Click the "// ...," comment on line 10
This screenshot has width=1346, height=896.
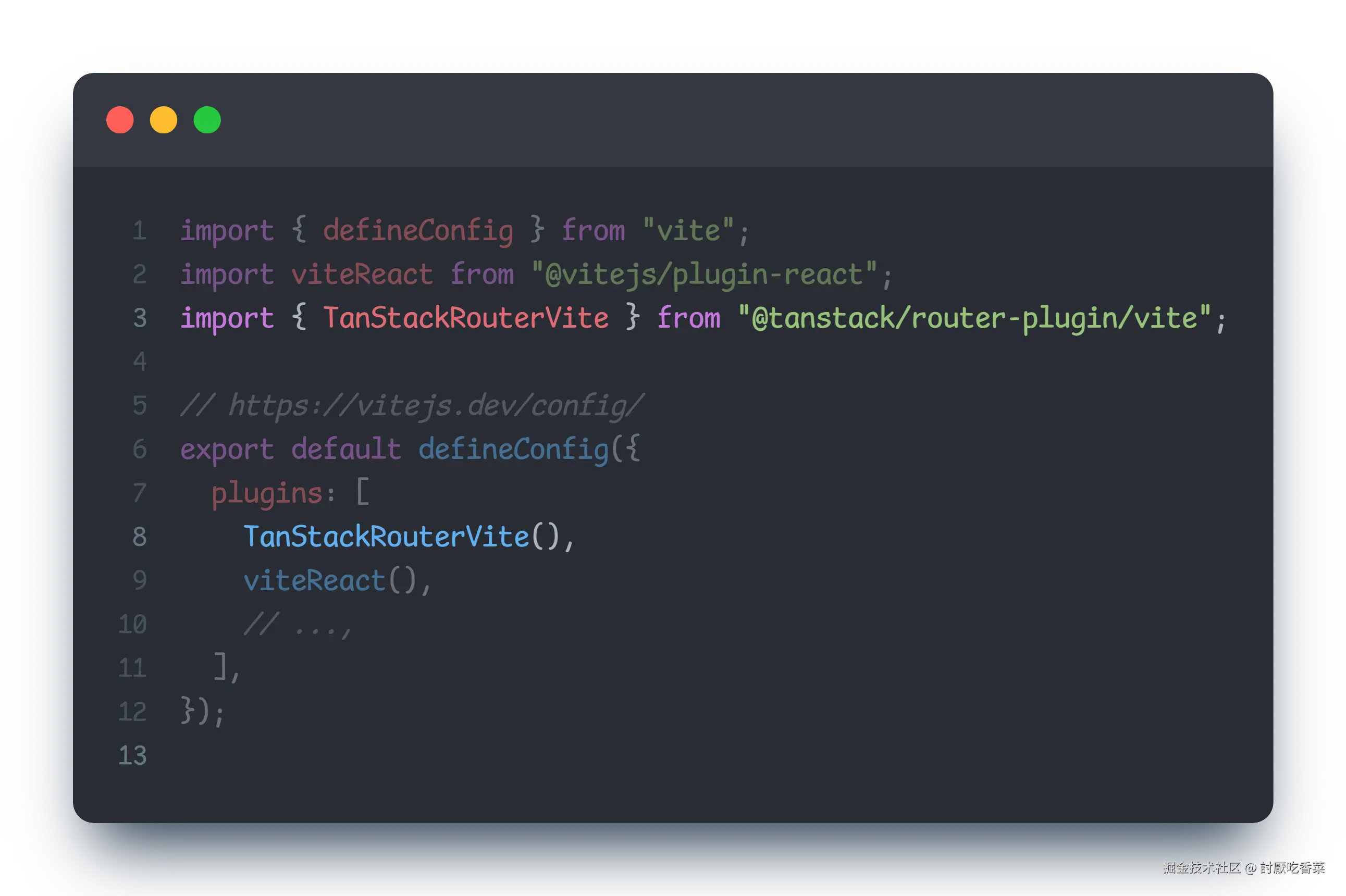click(x=297, y=625)
